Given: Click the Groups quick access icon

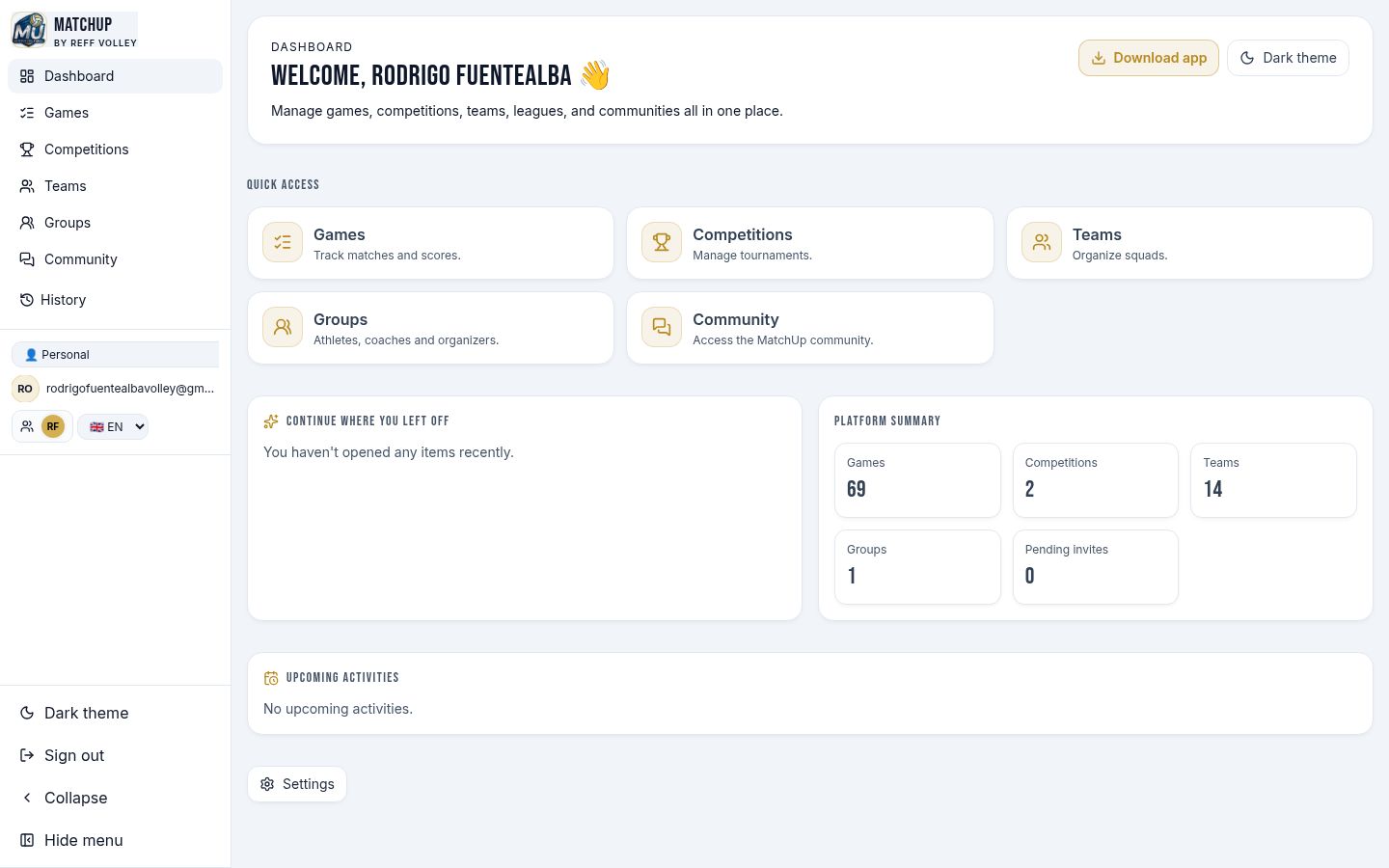Looking at the screenshot, I should click(x=283, y=327).
